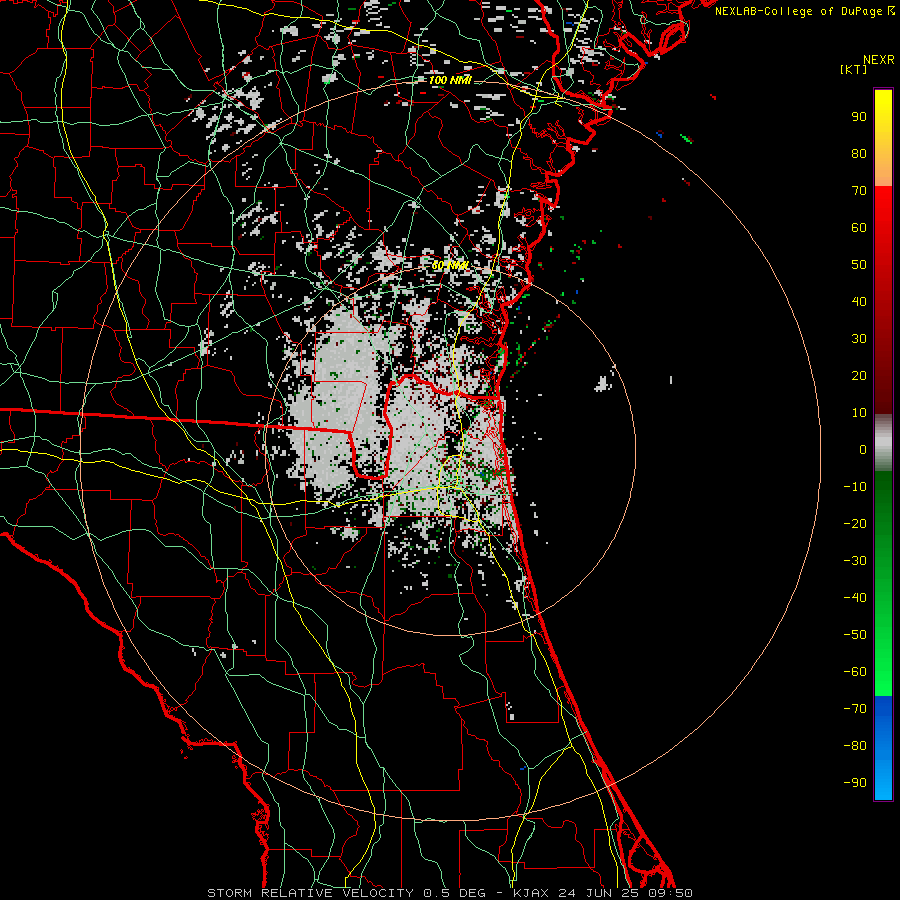The image size is (900, 900).
Task: Click the gray zero-velocity segment of color bar
Action: pyautogui.click(x=883, y=443)
